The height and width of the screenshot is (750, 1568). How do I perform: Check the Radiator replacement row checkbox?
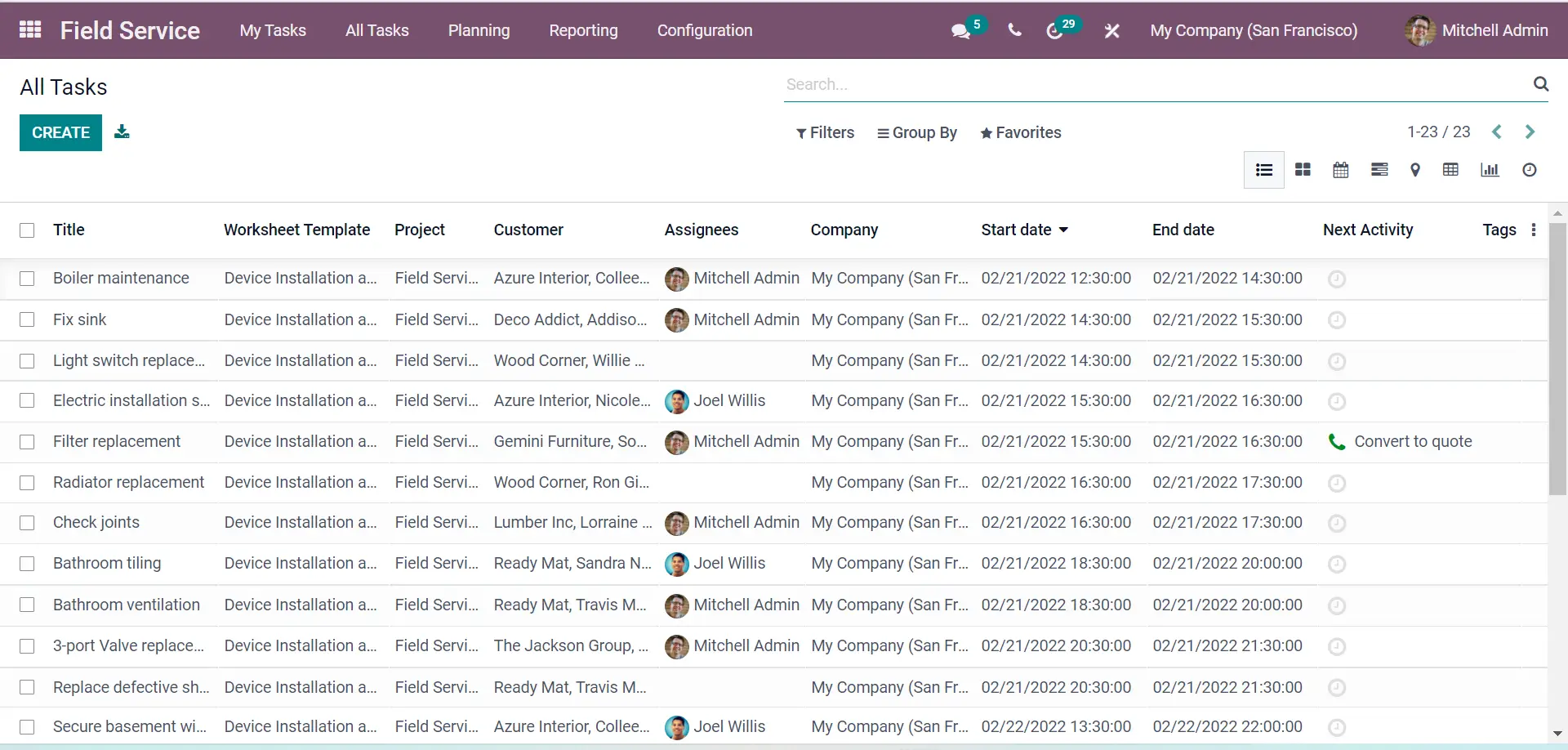click(x=27, y=483)
